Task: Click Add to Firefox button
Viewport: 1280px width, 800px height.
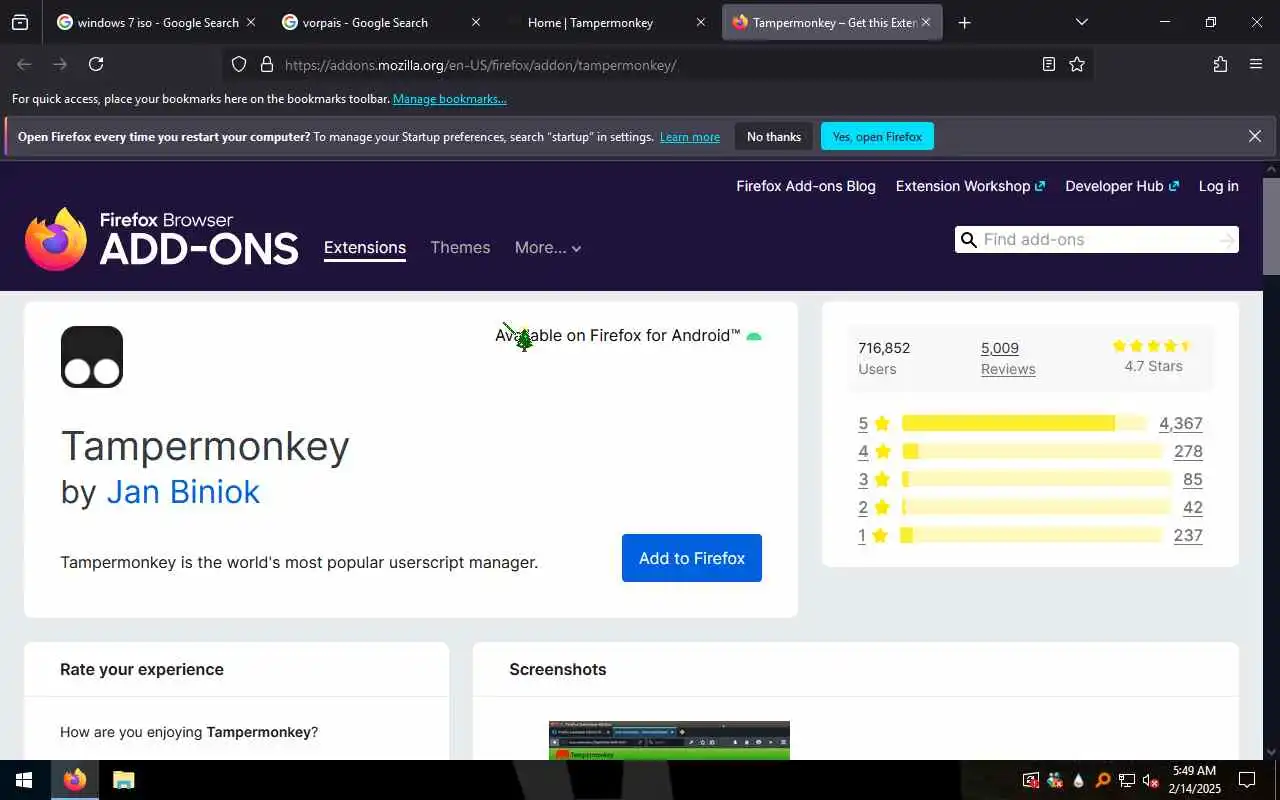Action: pos(692,558)
